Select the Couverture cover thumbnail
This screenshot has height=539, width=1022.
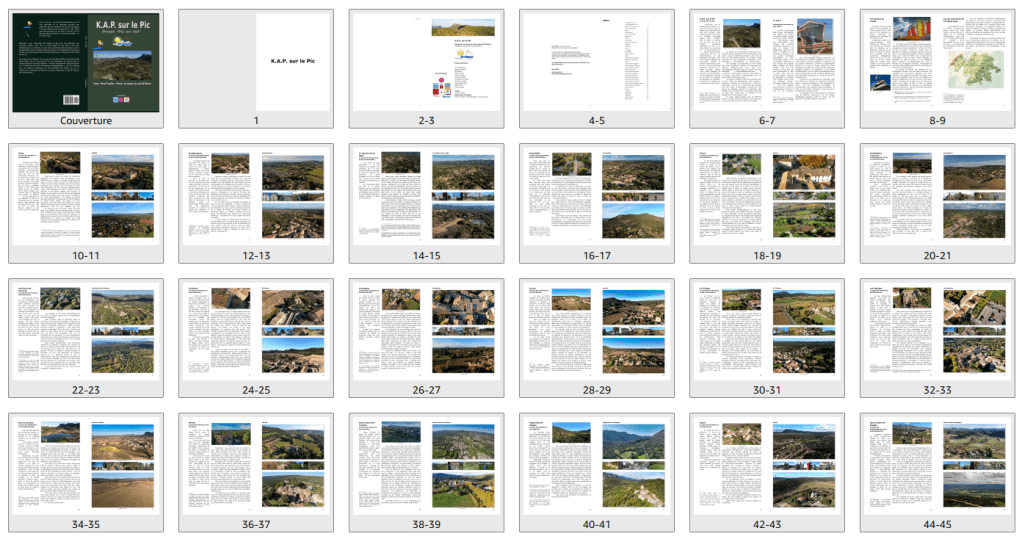pyautogui.click(x=85, y=62)
